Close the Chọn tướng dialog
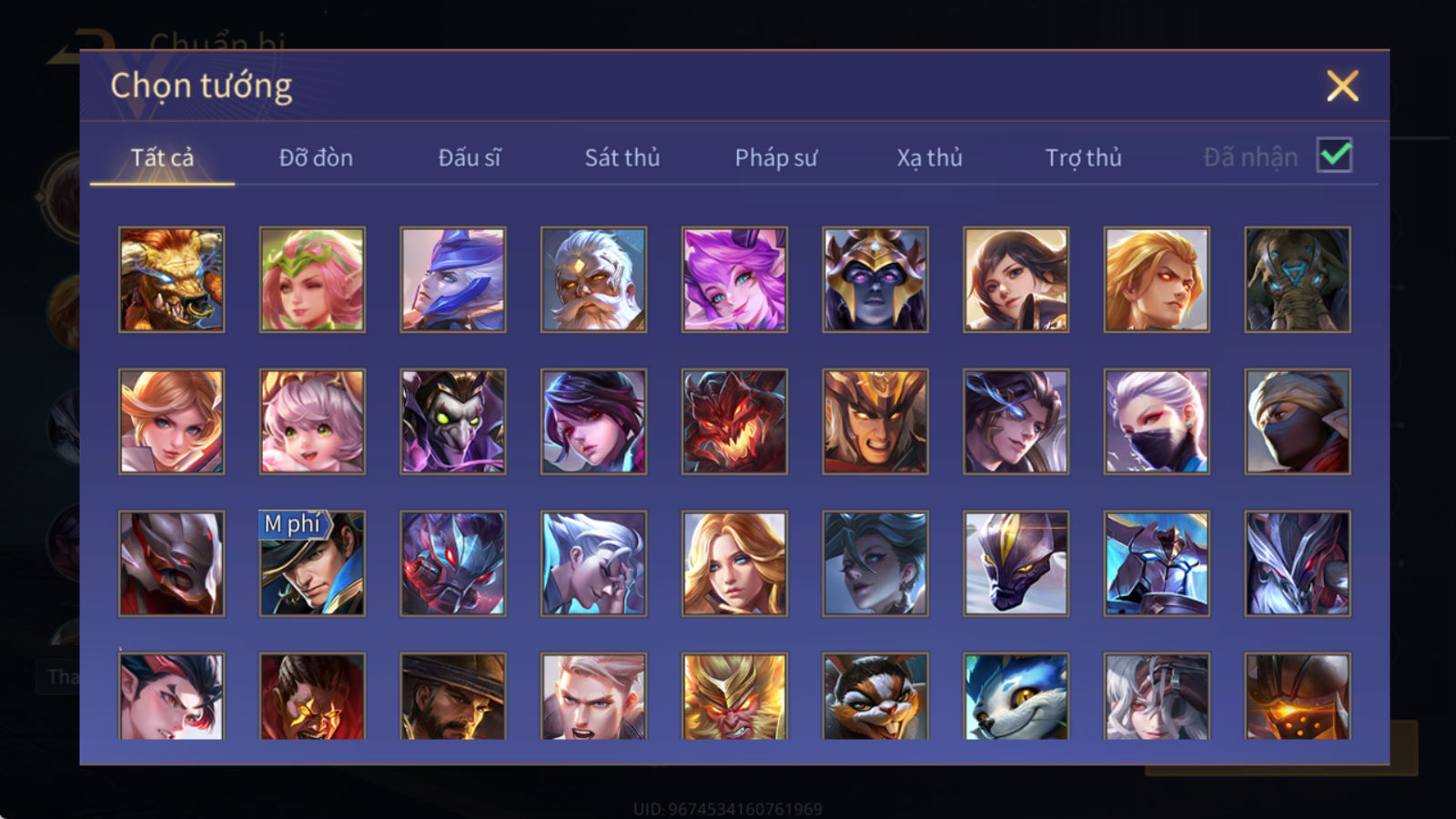The height and width of the screenshot is (819, 1456). 1342,86
